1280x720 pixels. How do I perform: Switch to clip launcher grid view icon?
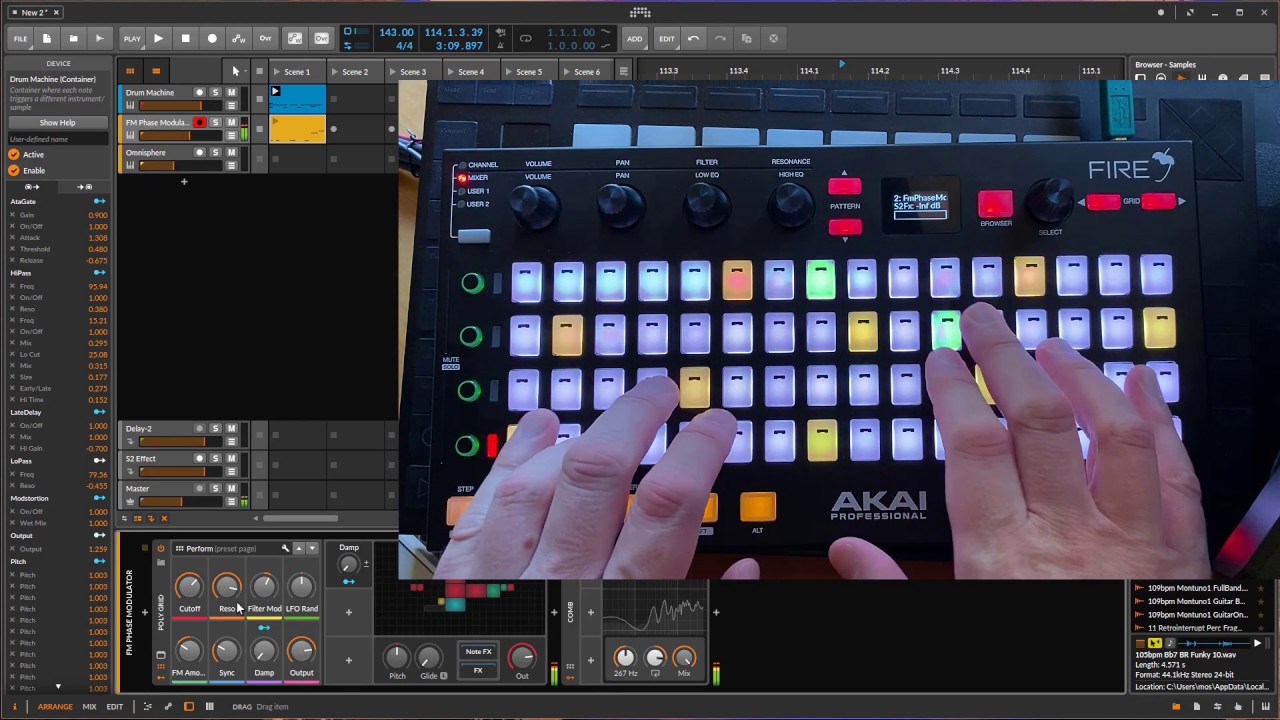(130, 71)
